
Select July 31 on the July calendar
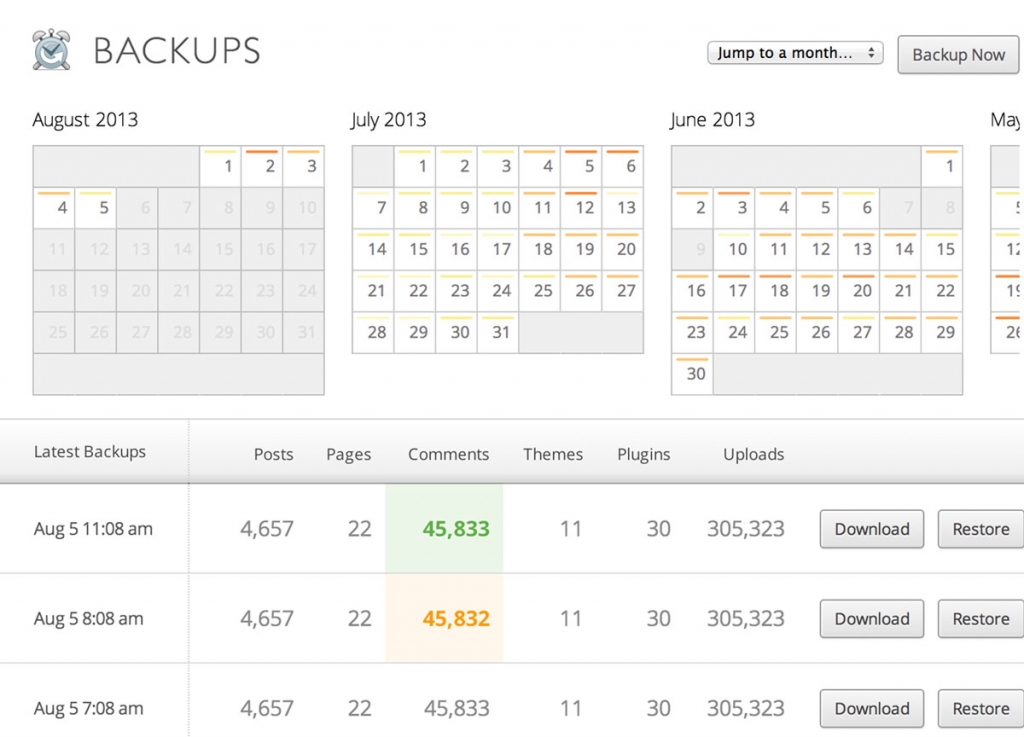(499, 332)
